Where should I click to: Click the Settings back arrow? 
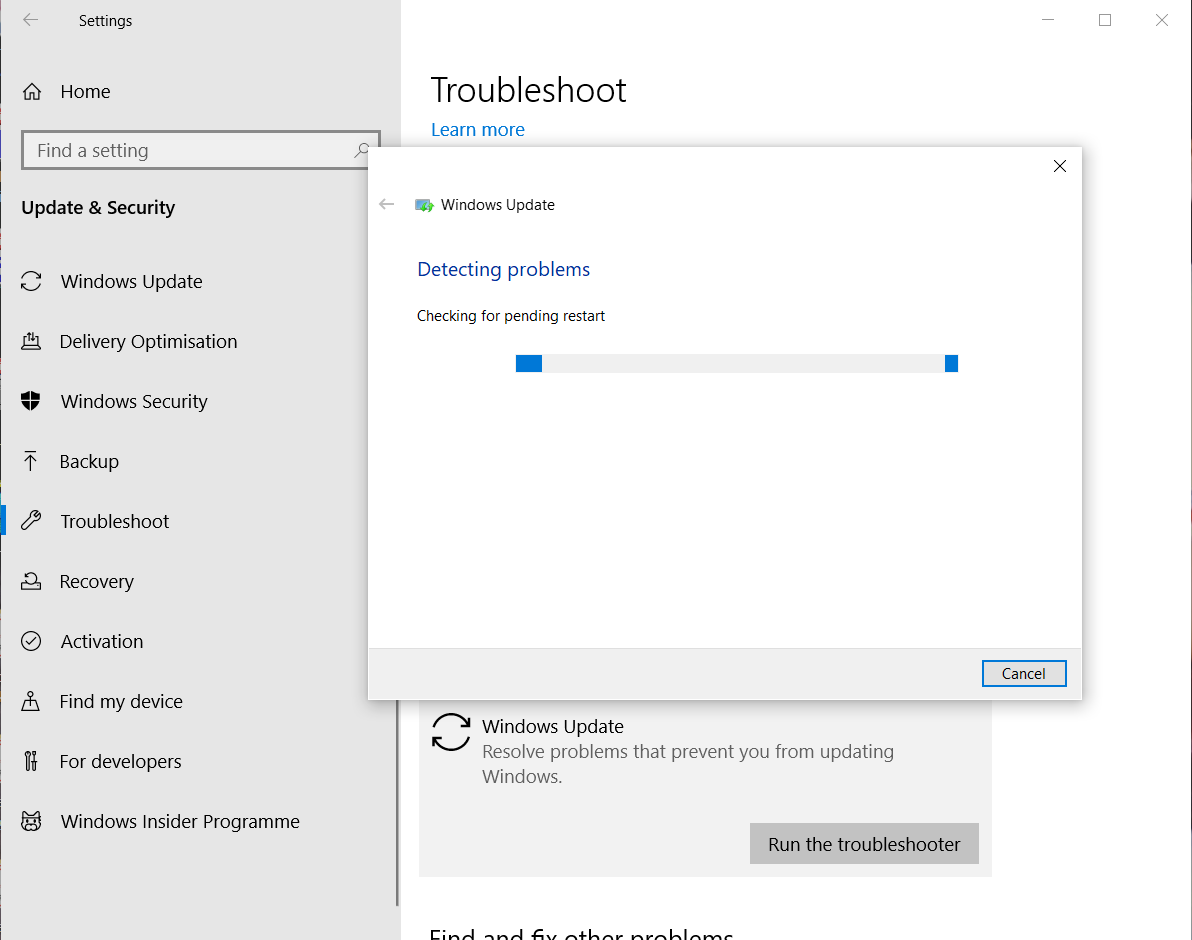tap(30, 21)
